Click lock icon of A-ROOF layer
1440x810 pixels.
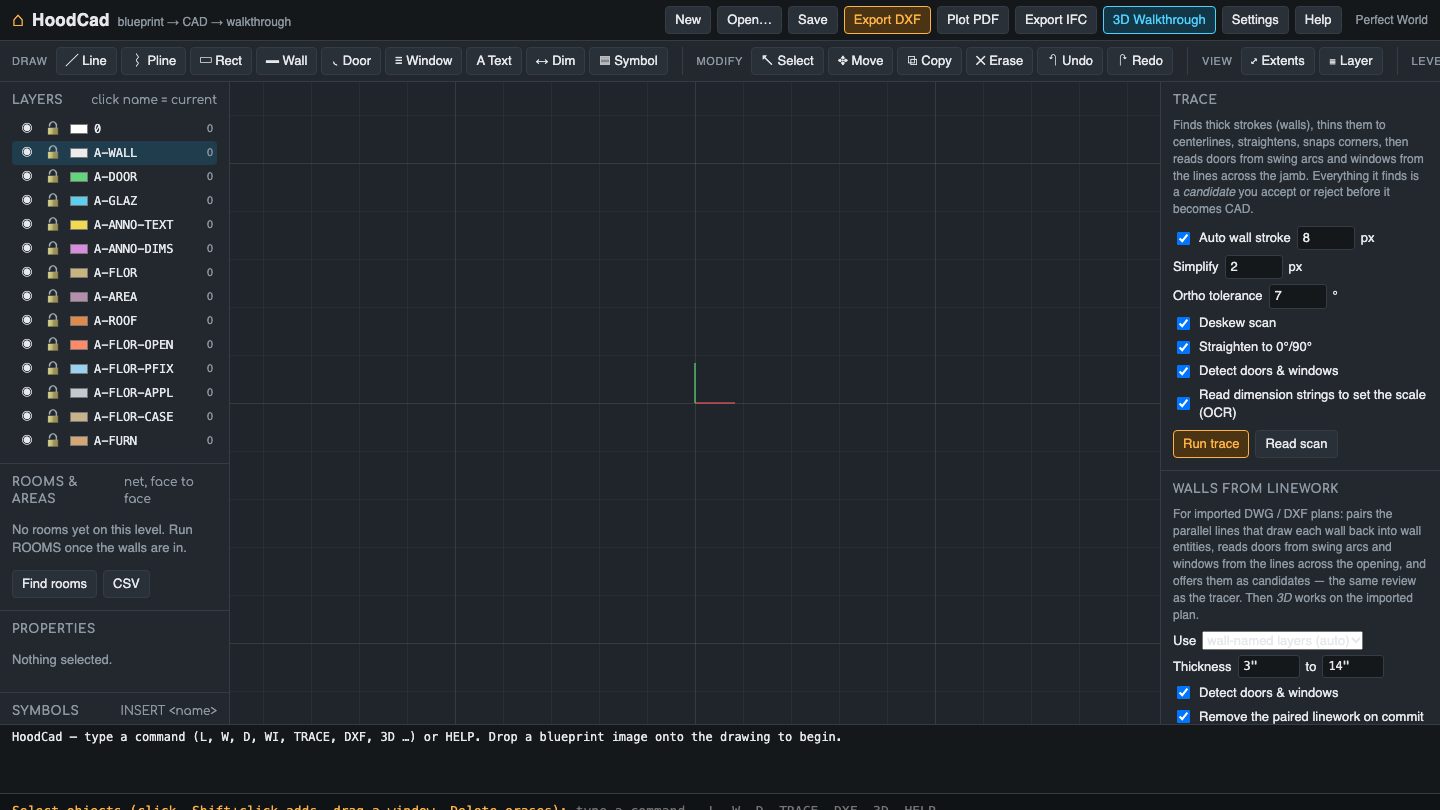tap(53, 321)
